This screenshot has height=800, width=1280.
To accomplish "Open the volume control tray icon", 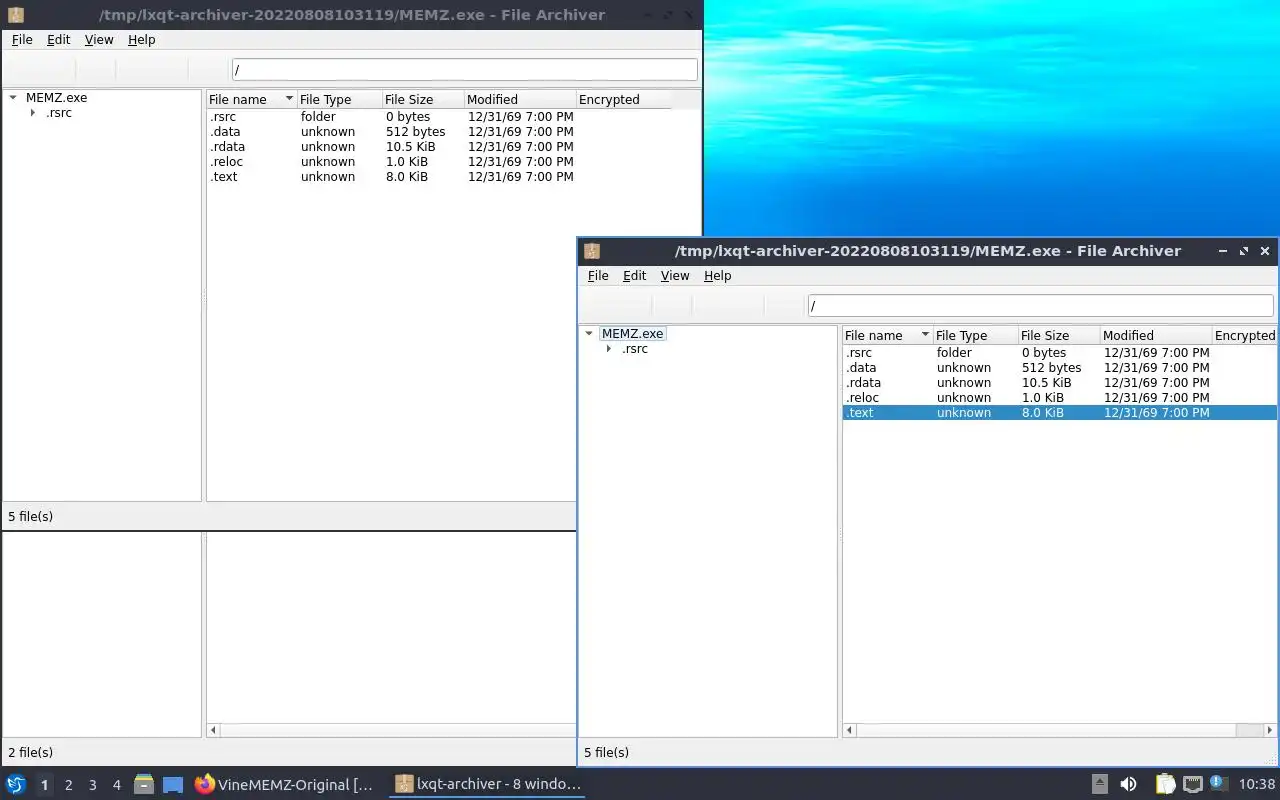I will (1128, 785).
